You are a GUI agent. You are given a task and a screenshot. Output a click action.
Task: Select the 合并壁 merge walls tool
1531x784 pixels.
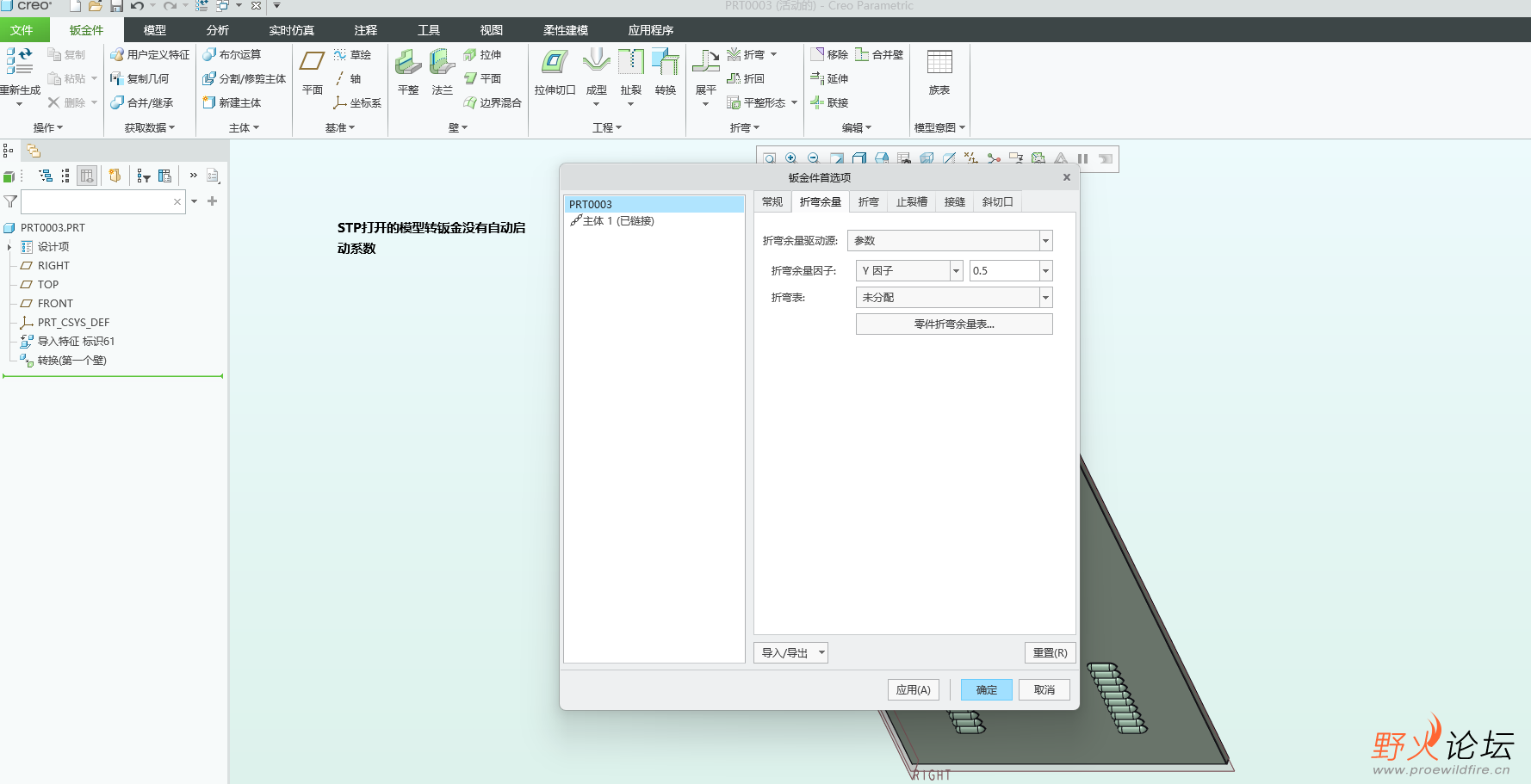[879, 54]
